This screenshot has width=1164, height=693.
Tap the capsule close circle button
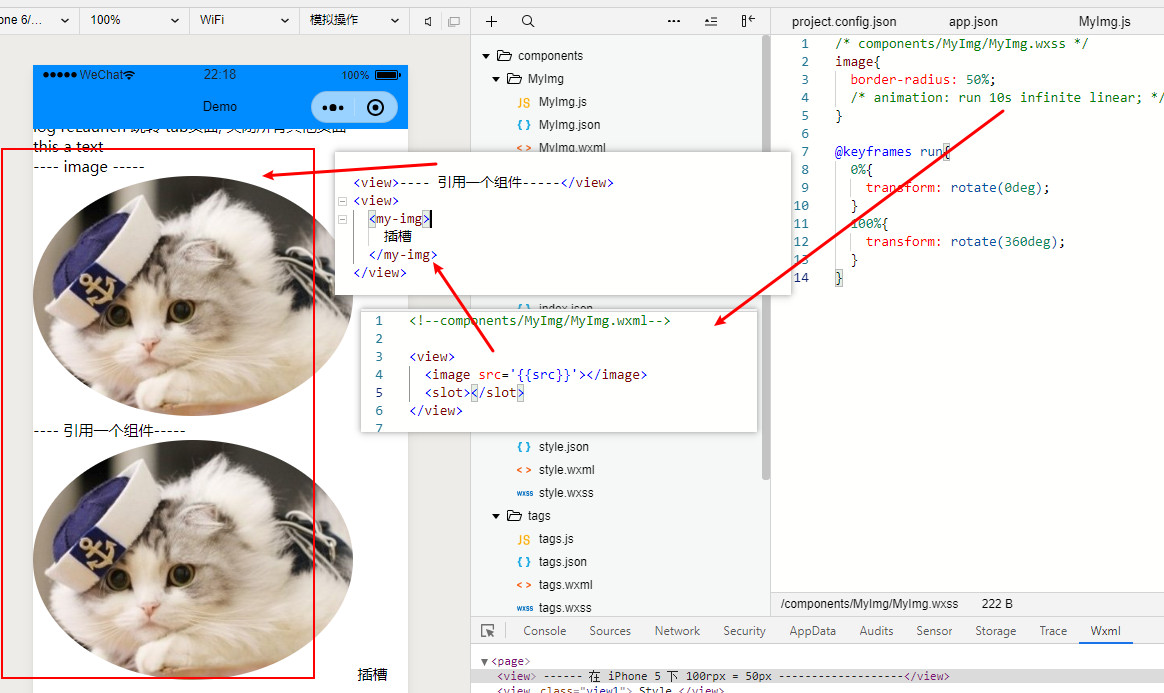click(376, 108)
